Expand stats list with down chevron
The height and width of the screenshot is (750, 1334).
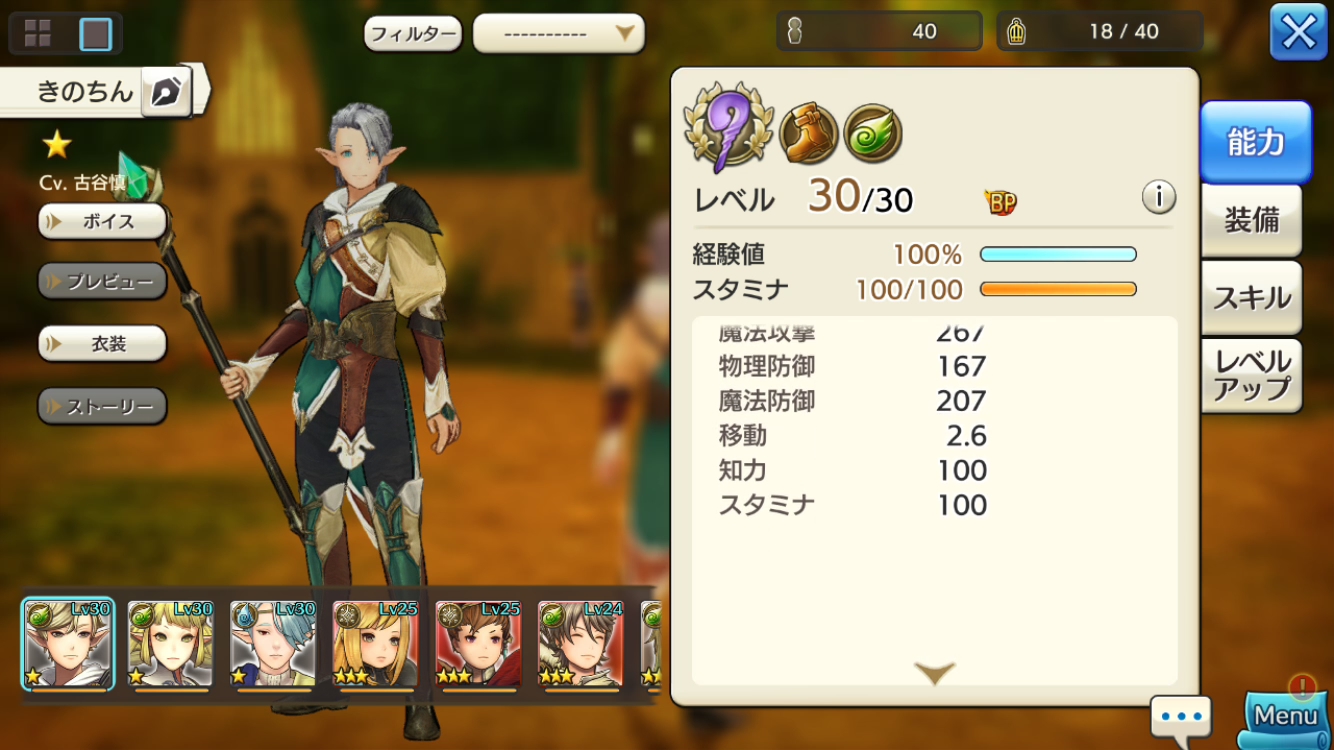coord(934,672)
